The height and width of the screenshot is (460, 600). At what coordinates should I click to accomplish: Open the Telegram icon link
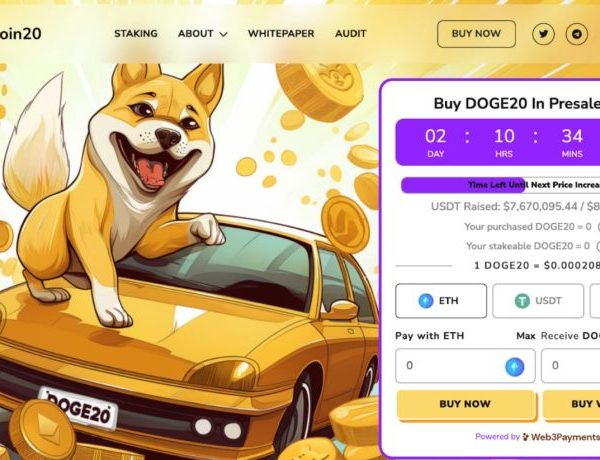point(577,34)
